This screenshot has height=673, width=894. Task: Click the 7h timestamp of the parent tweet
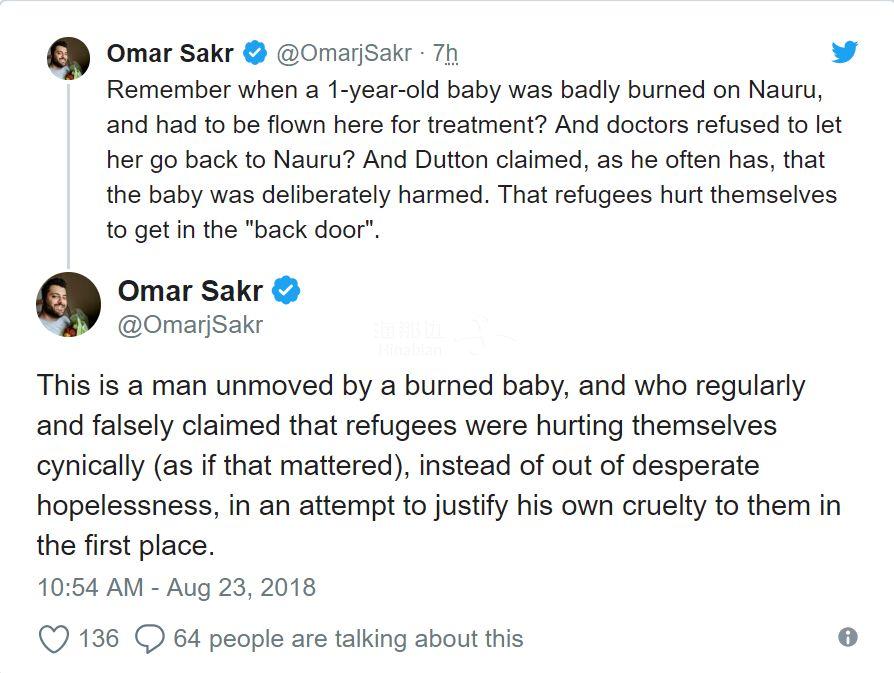[x=445, y=52]
